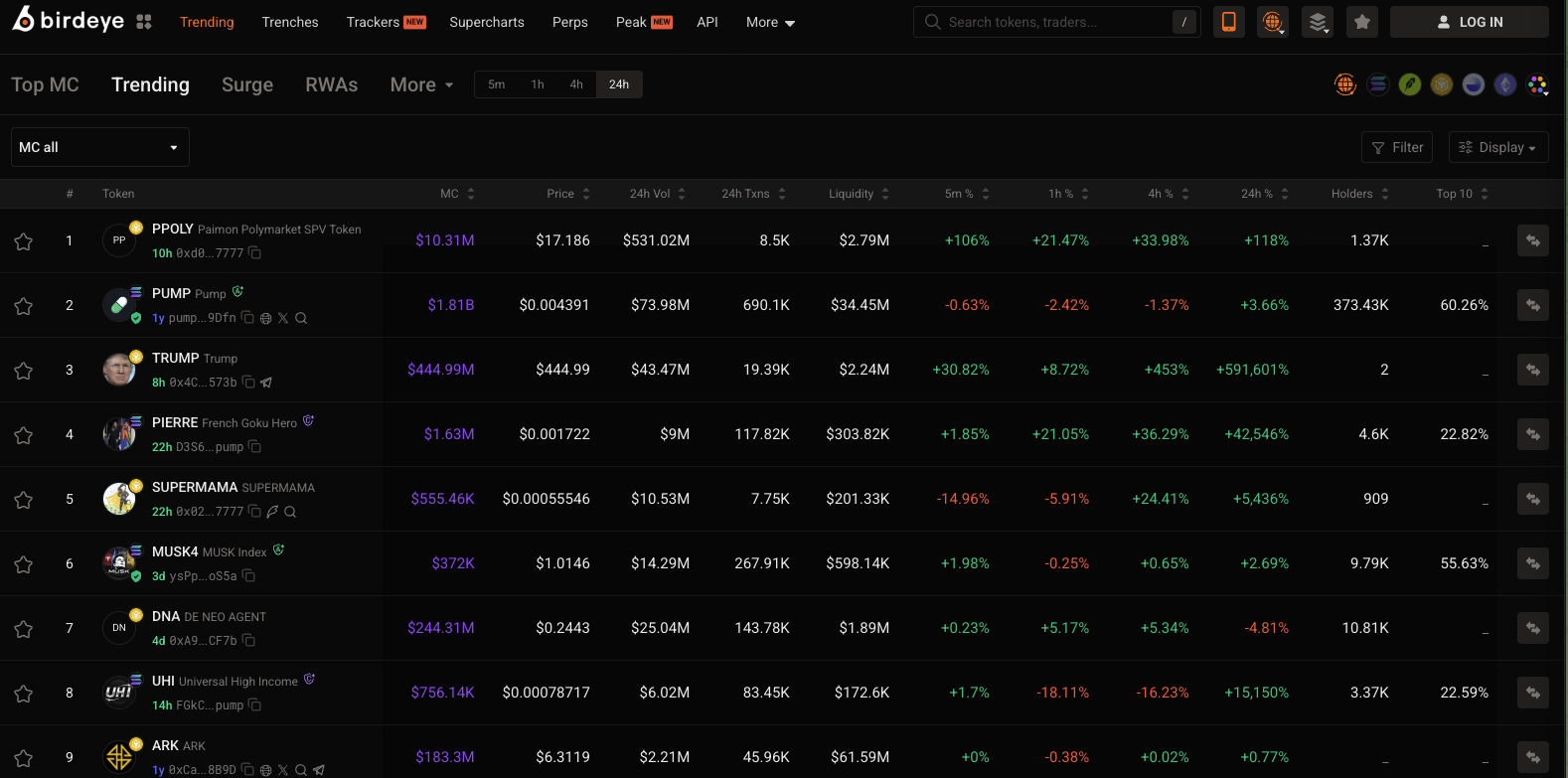
Task: Switch to the Top MC tab
Action: [45, 84]
